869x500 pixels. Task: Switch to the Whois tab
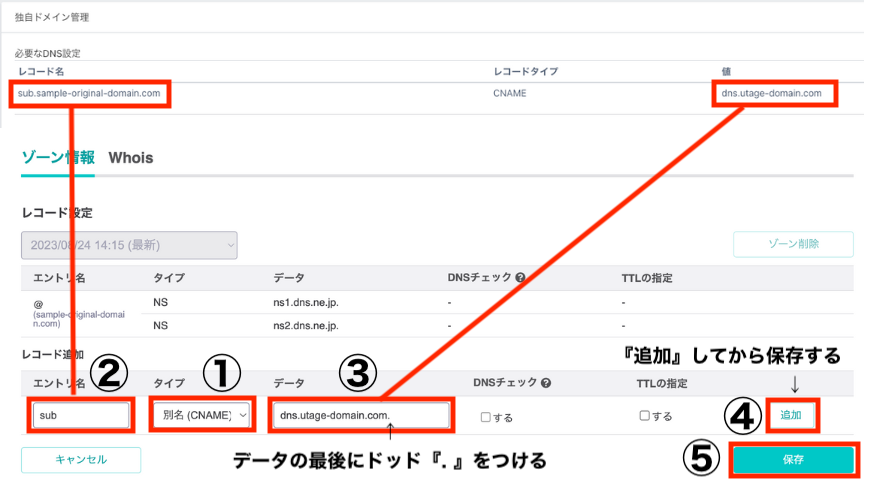click(131, 157)
